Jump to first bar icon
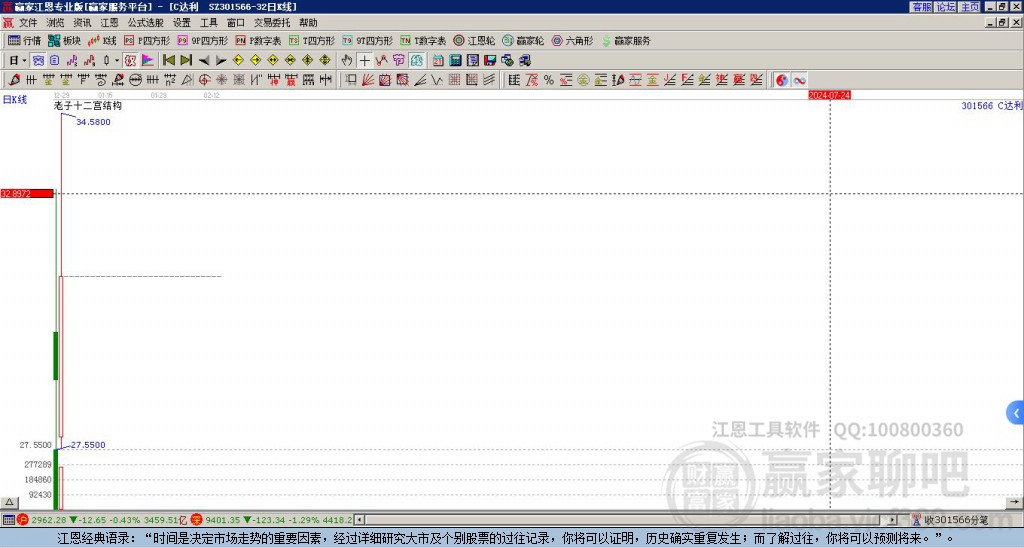 168,60
